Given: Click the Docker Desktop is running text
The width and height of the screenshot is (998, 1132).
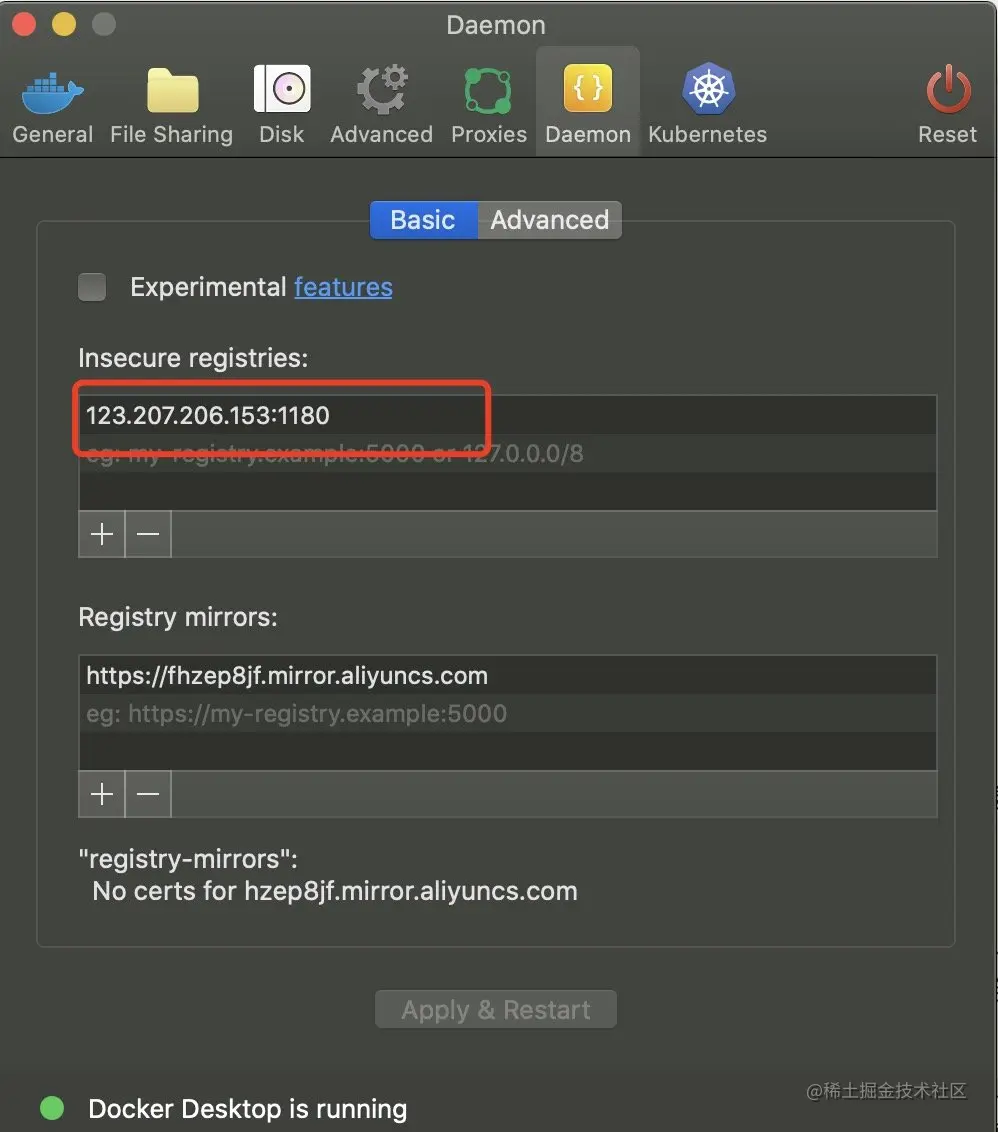Looking at the screenshot, I should pos(248,1108).
